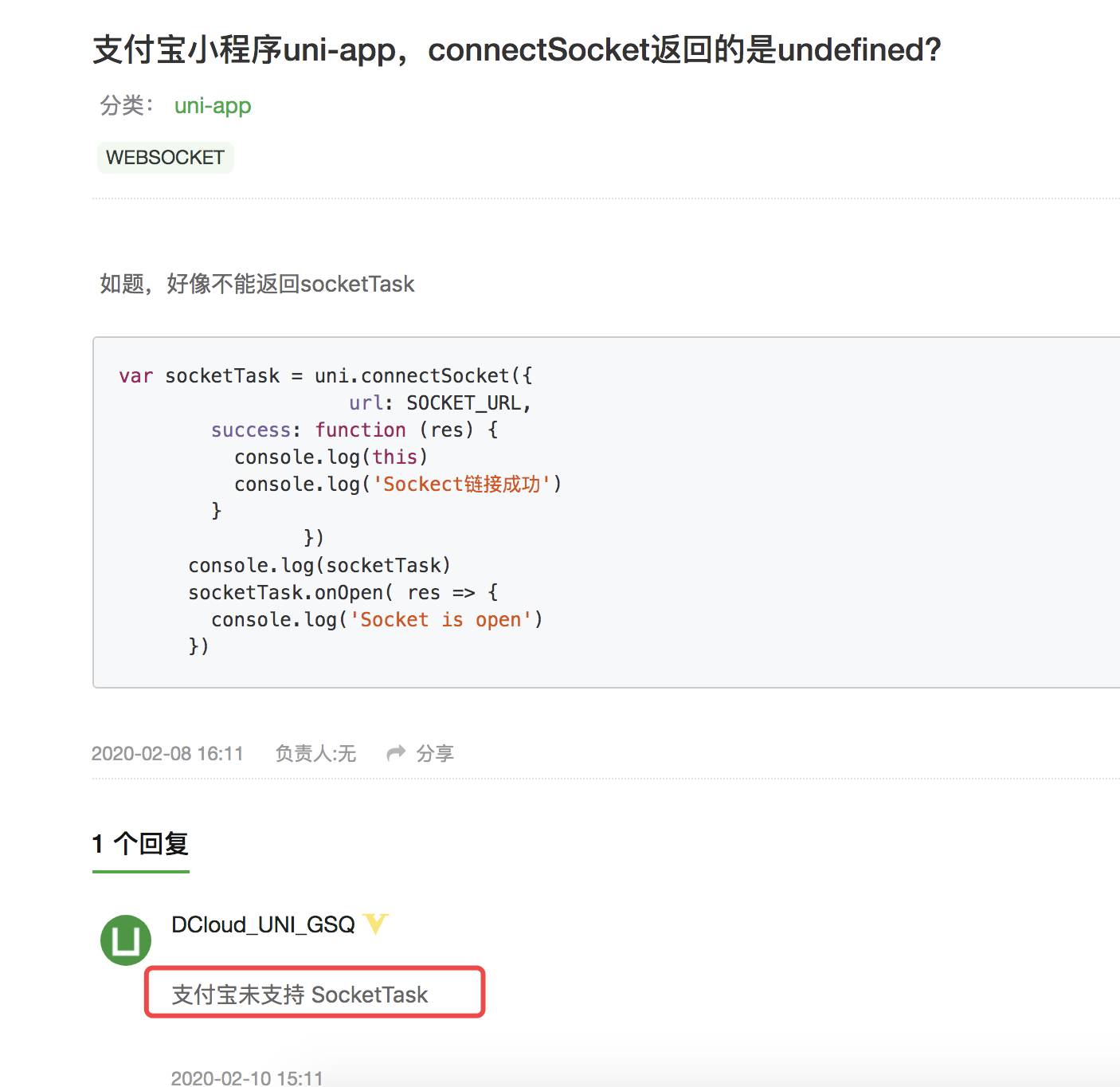Image resolution: width=1120 pixels, height=1087 pixels.
Task: Click the description text 如题，好像不能返回socketTask
Action: click(257, 284)
